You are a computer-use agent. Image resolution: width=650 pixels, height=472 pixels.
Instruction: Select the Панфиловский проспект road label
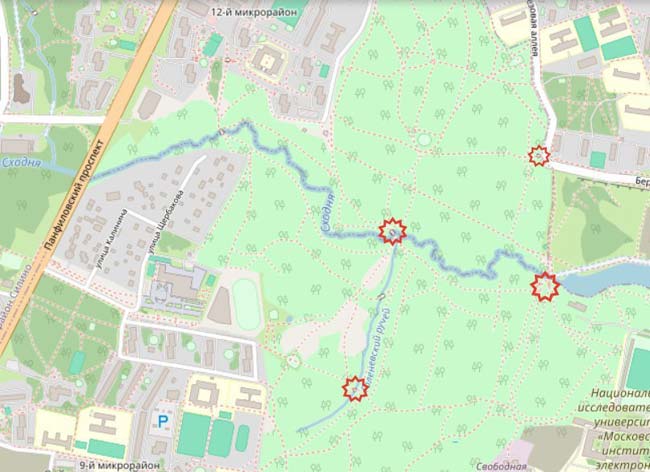pos(74,196)
